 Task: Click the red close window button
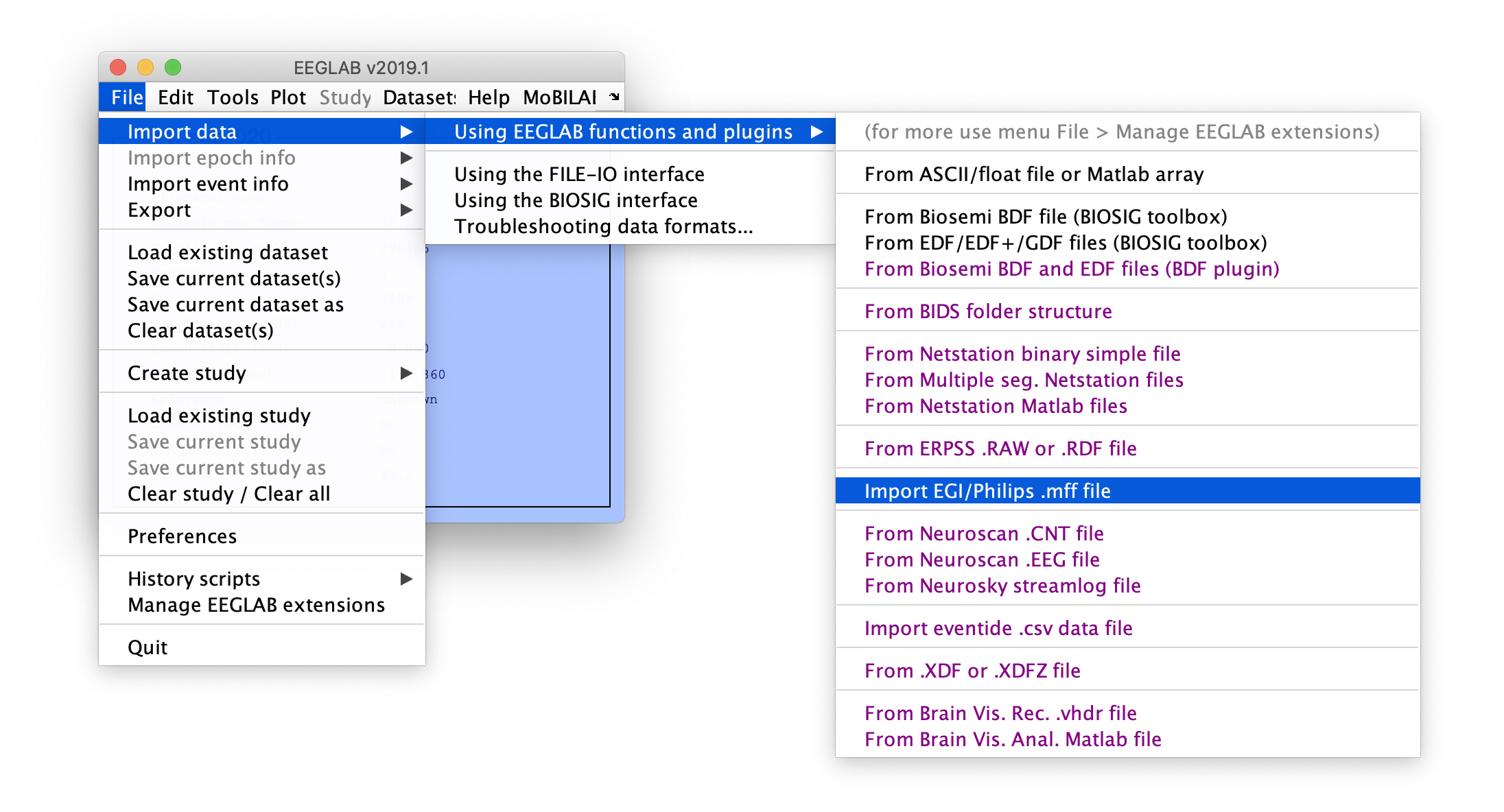[118, 67]
